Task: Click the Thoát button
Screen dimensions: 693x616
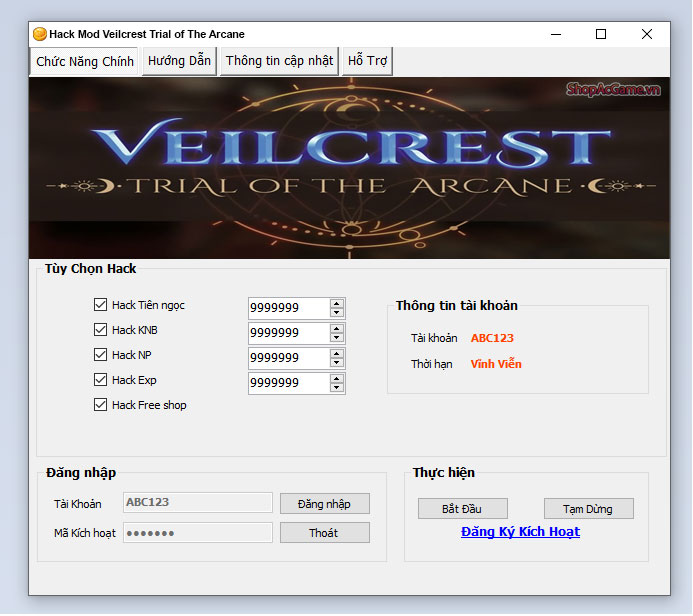Action: (x=324, y=533)
